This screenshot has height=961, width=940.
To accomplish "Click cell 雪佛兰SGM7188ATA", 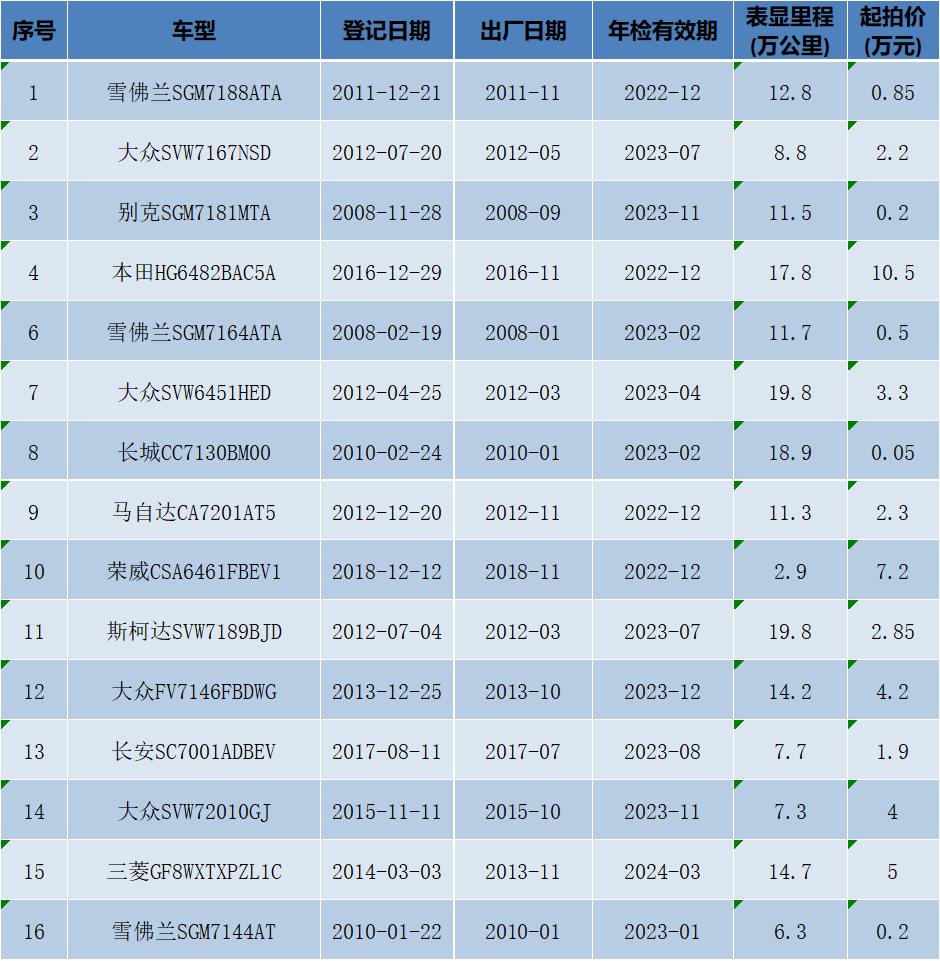I will (x=194, y=91).
